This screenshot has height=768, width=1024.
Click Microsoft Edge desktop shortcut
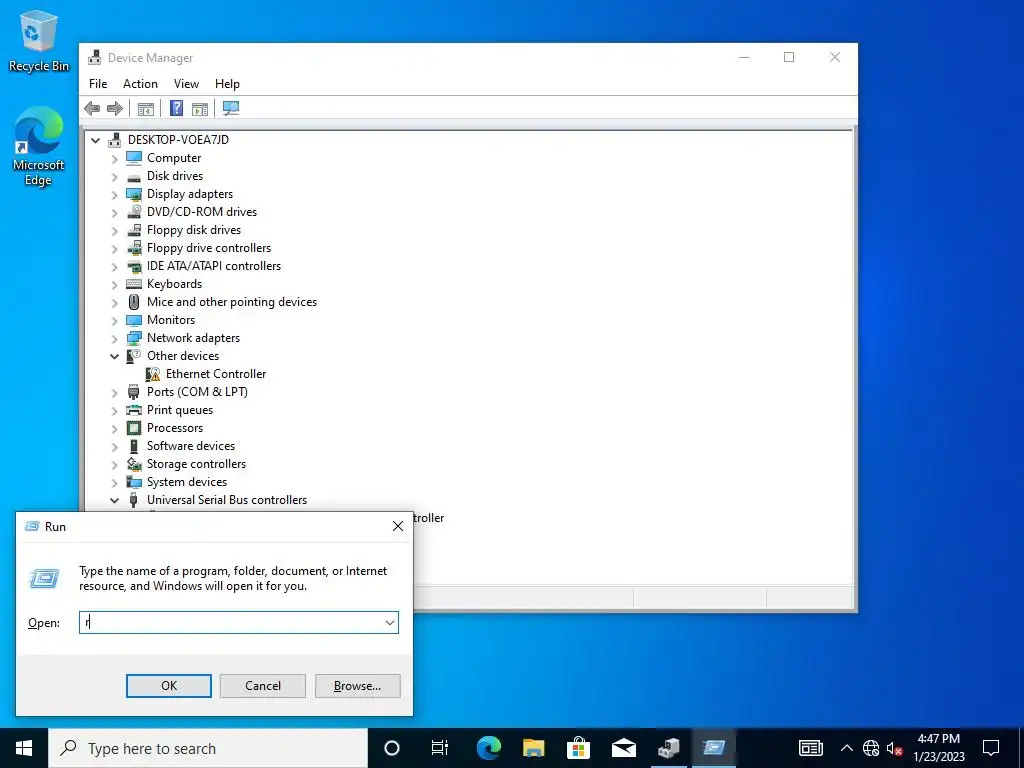(39, 146)
